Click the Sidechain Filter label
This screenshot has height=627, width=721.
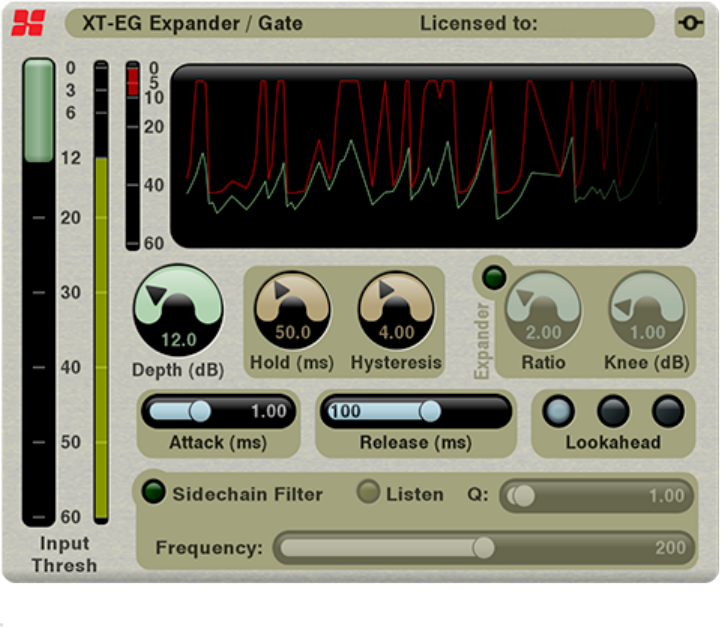coord(247,494)
